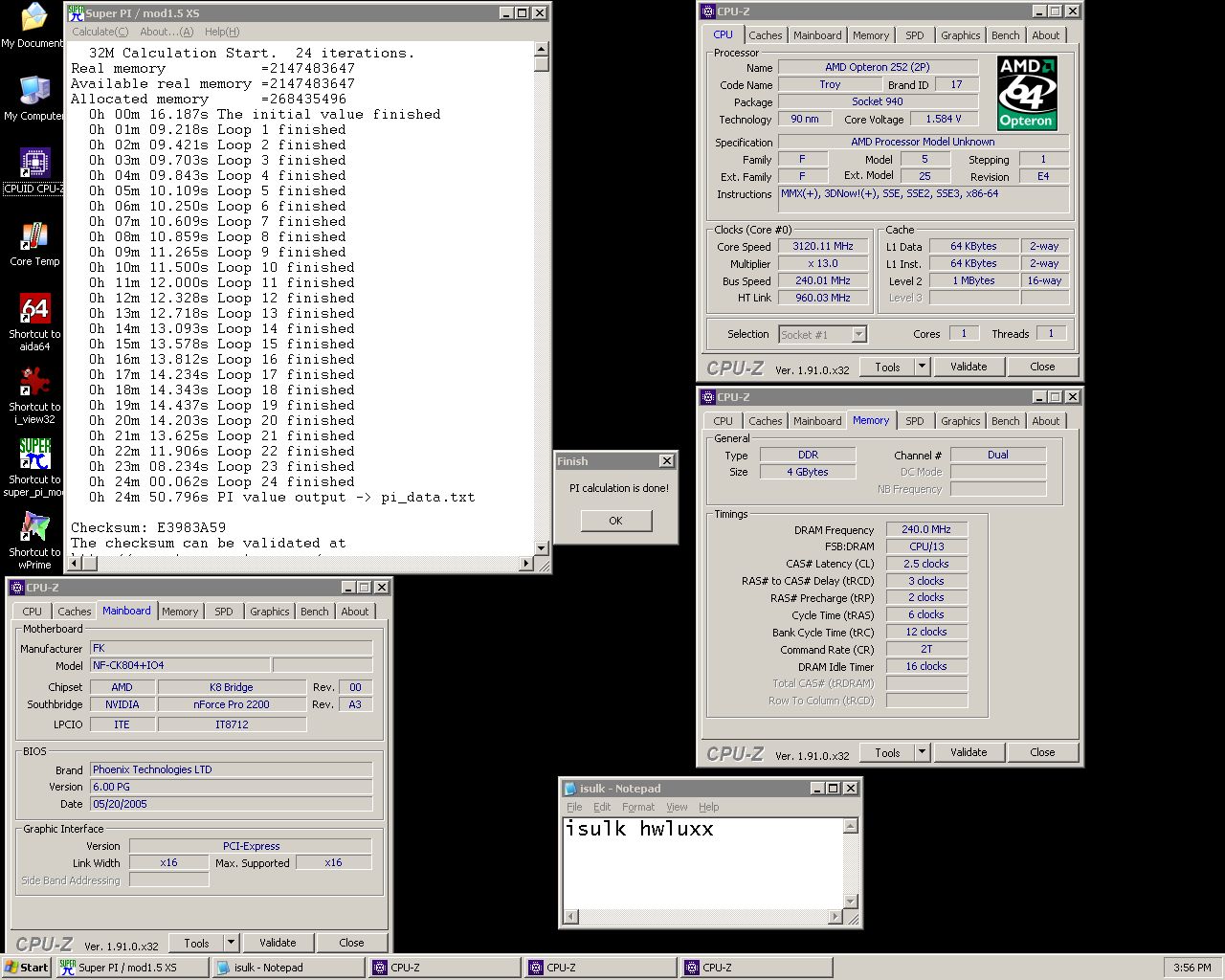Open Help menu in Super PI

pyautogui.click(x=222, y=32)
